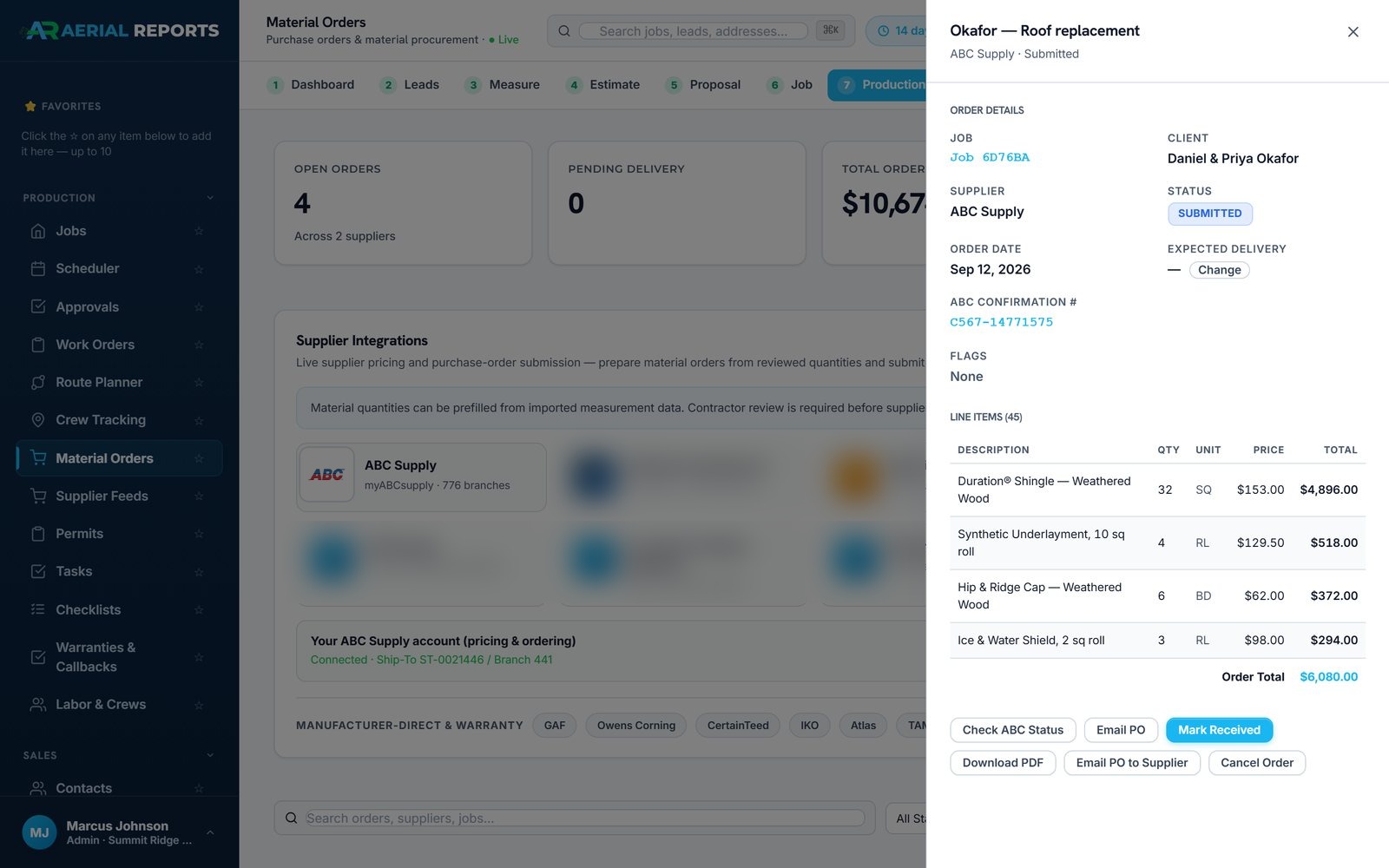Screen dimensions: 1389x868
Task: Collapse the Sales sidebar section
Action: 209,755
